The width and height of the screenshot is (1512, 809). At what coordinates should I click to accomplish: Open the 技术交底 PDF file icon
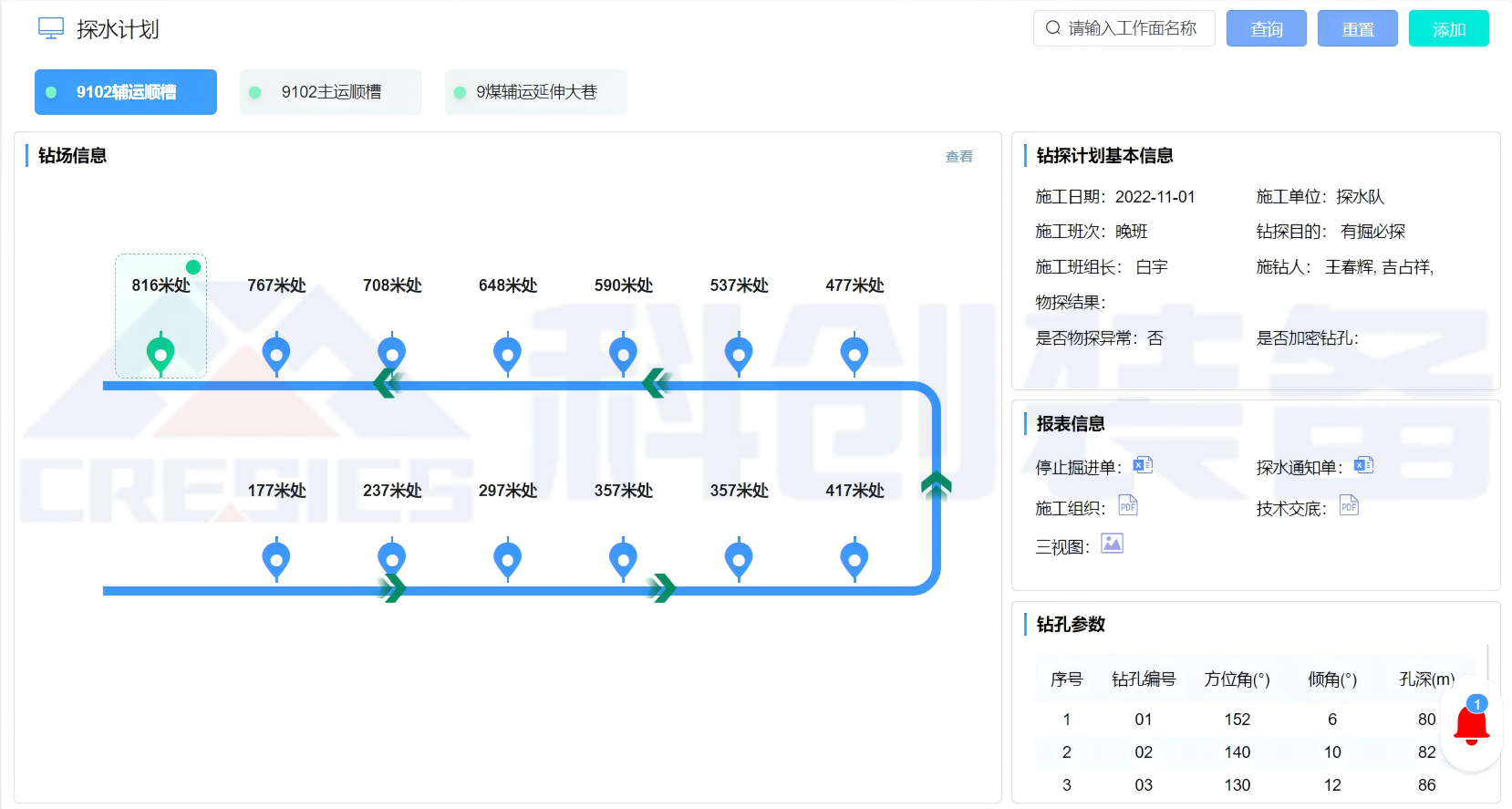tap(1349, 506)
